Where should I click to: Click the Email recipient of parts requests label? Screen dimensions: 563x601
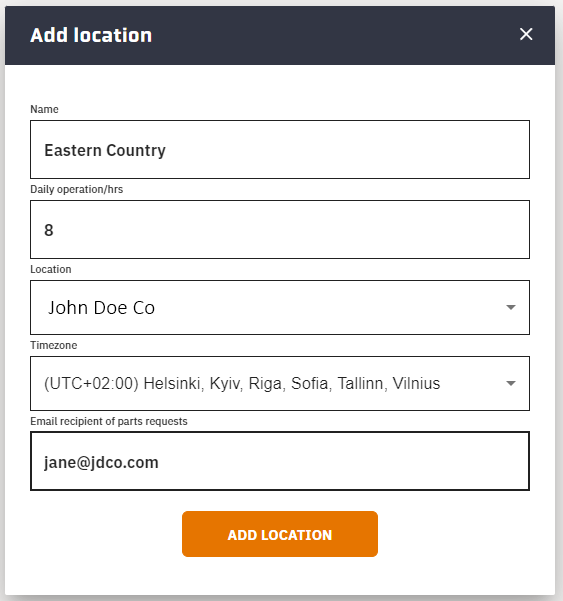(109, 421)
